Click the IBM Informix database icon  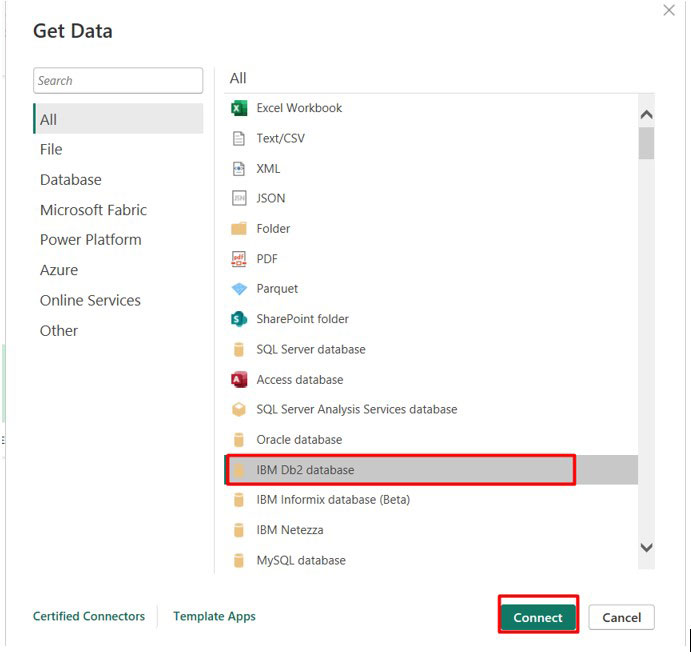coord(239,500)
